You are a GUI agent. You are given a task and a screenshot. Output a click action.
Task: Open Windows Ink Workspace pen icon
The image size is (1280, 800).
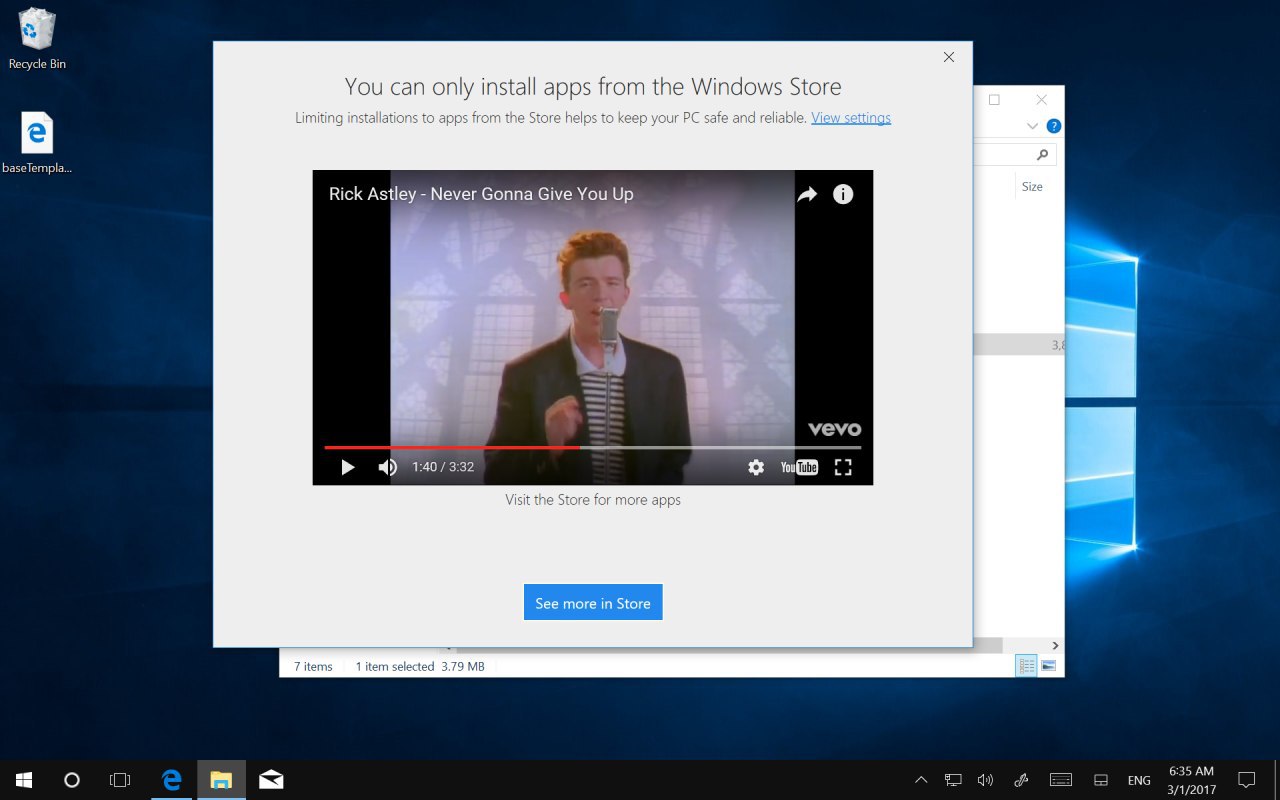point(1021,780)
